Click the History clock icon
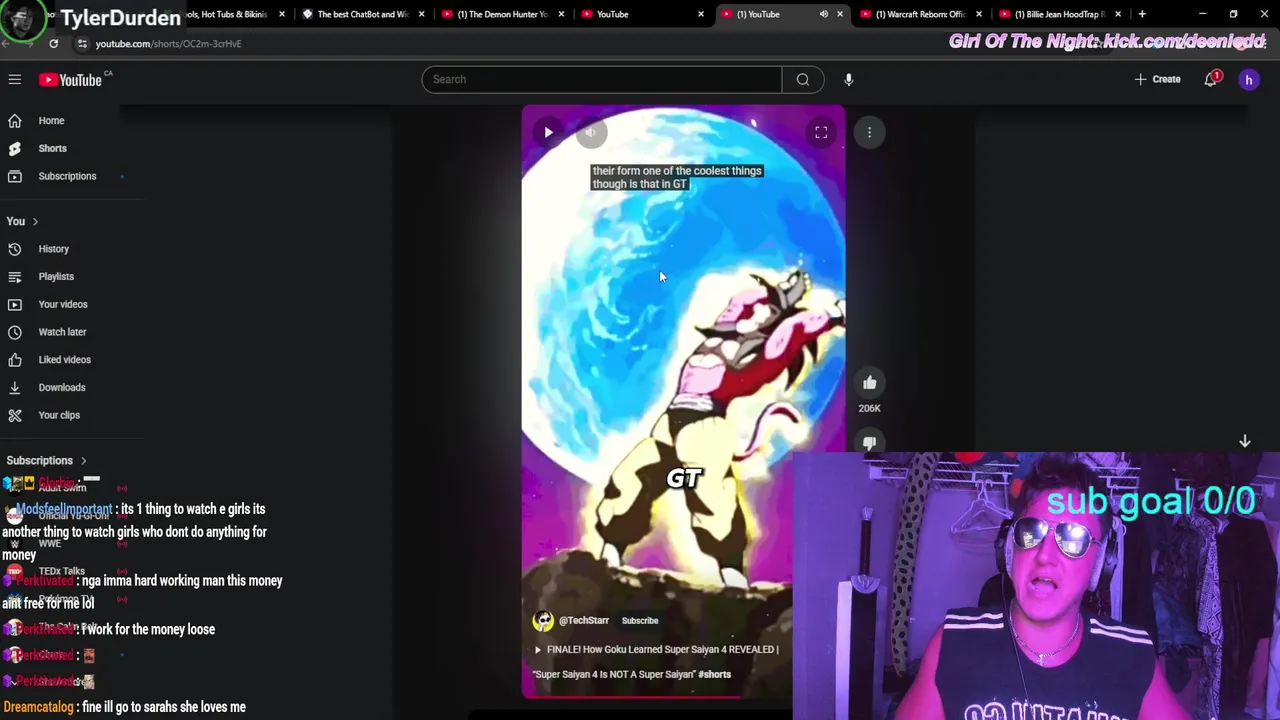1280x720 pixels. [x=15, y=249]
